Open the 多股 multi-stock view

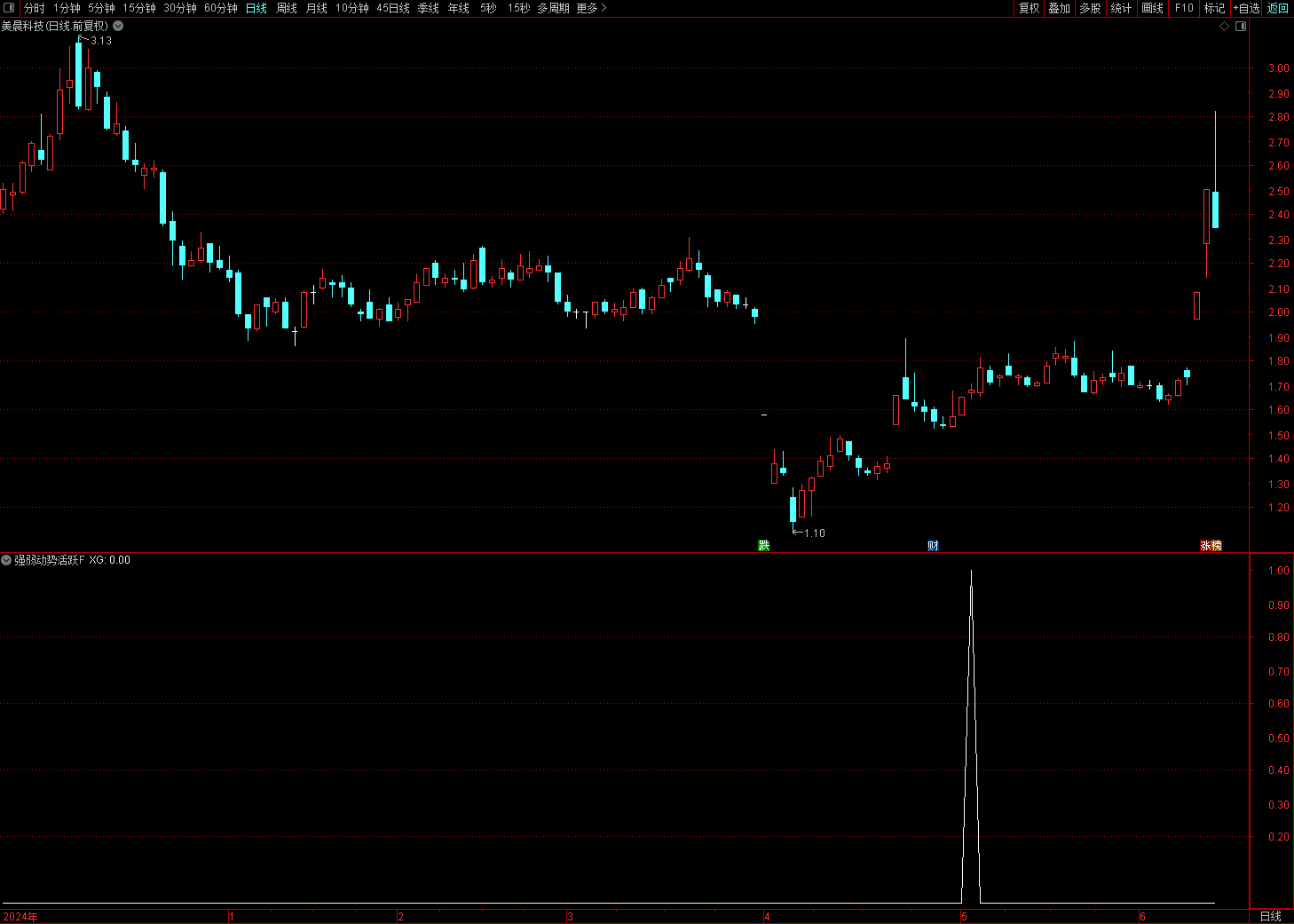[x=1091, y=8]
